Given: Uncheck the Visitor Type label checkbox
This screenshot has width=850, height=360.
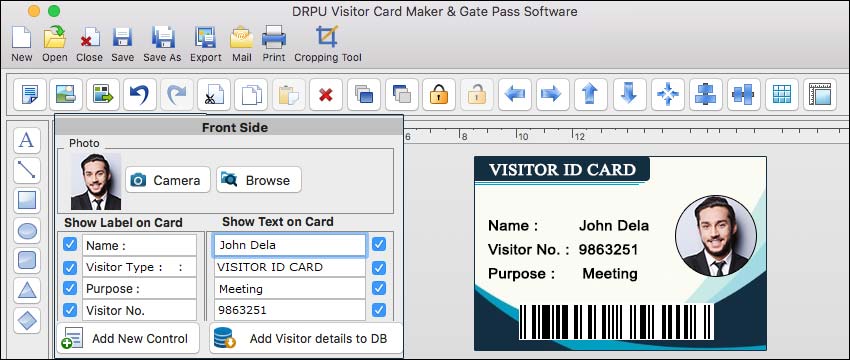Looking at the screenshot, I should [x=70, y=267].
